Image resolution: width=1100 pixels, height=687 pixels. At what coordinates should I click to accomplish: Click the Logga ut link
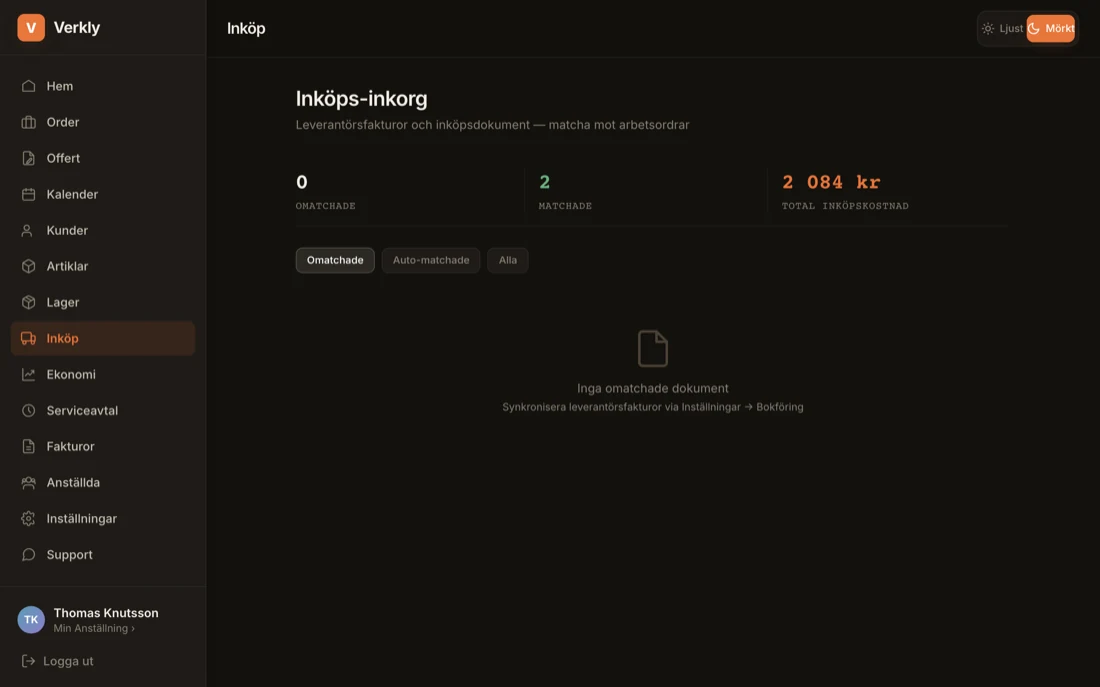[x=68, y=661]
